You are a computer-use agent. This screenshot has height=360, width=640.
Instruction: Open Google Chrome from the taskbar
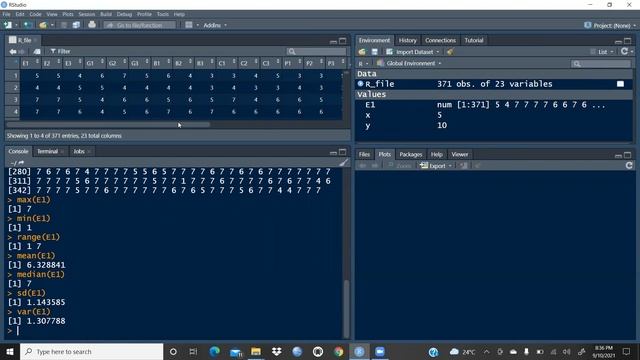[x=338, y=351]
